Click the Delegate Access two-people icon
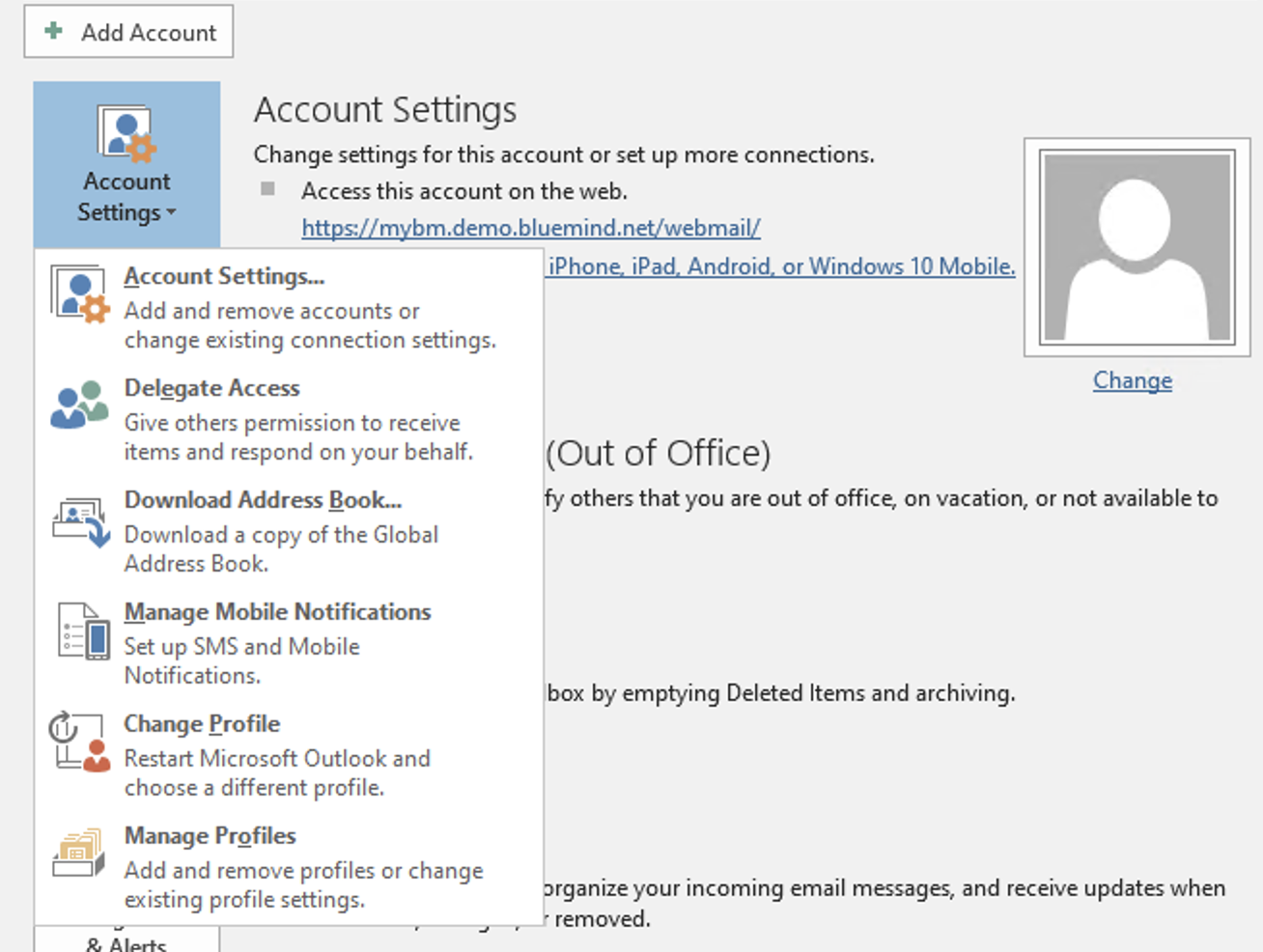This screenshot has width=1263, height=952. [x=79, y=405]
